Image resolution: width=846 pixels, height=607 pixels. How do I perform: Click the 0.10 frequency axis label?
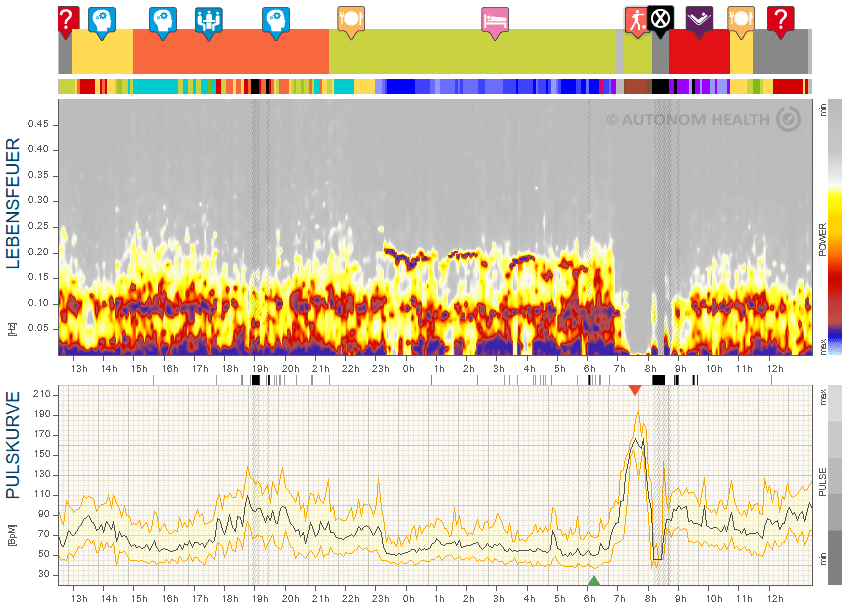(38, 303)
